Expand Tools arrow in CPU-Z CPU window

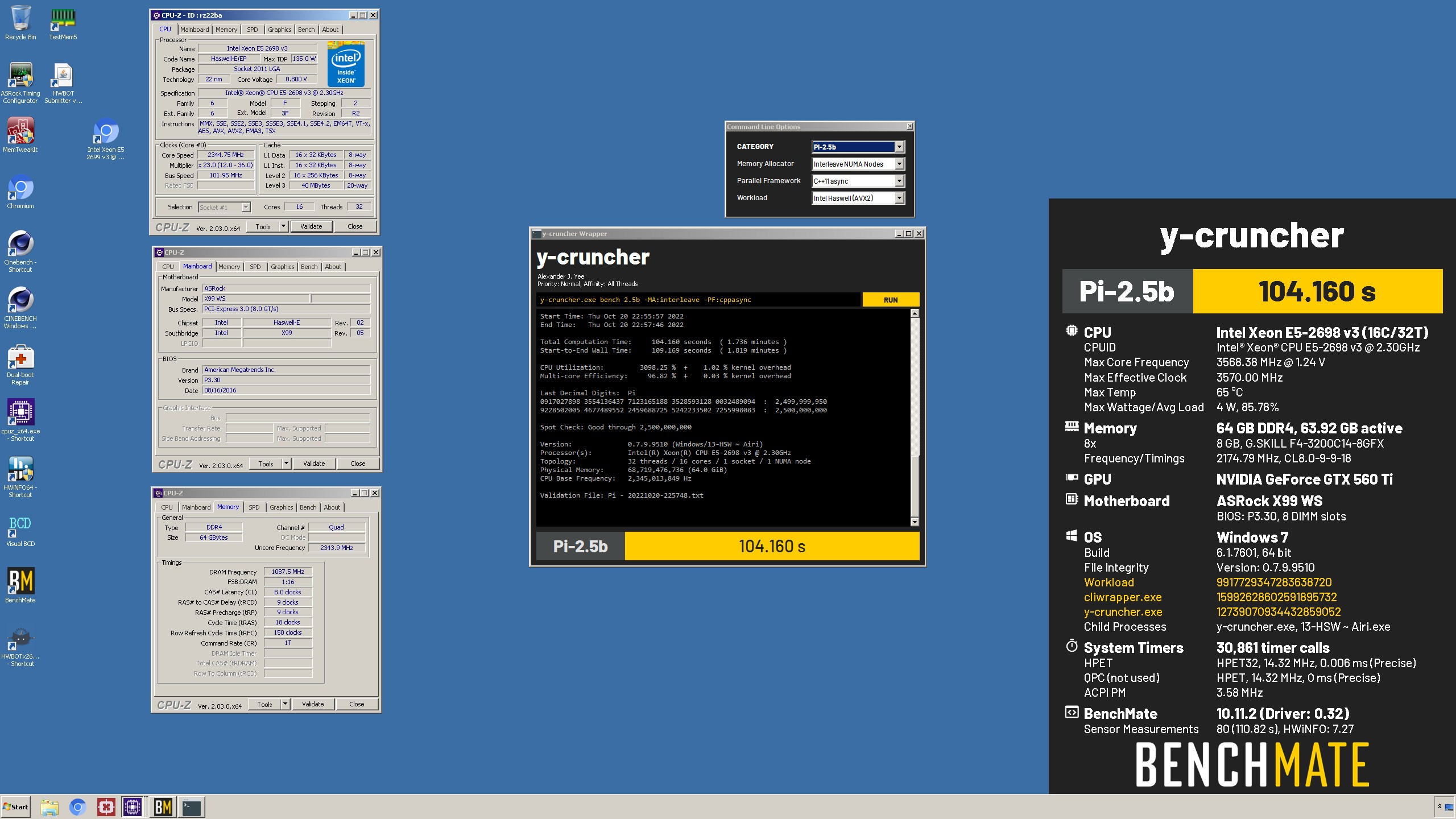tap(283, 226)
